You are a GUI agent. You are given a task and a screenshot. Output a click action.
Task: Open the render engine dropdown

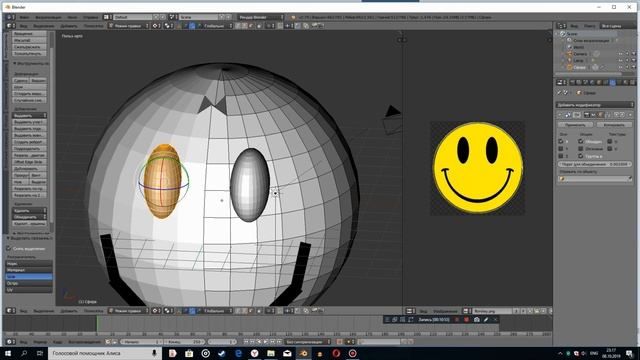click(x=260, y=17)
